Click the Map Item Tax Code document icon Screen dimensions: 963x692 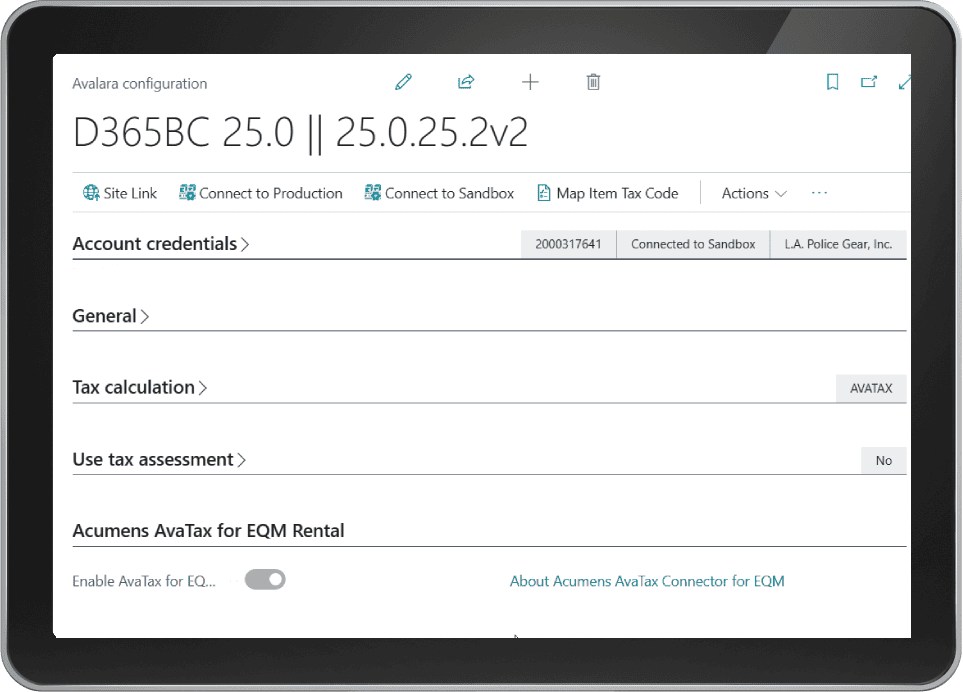click(544, 193)
